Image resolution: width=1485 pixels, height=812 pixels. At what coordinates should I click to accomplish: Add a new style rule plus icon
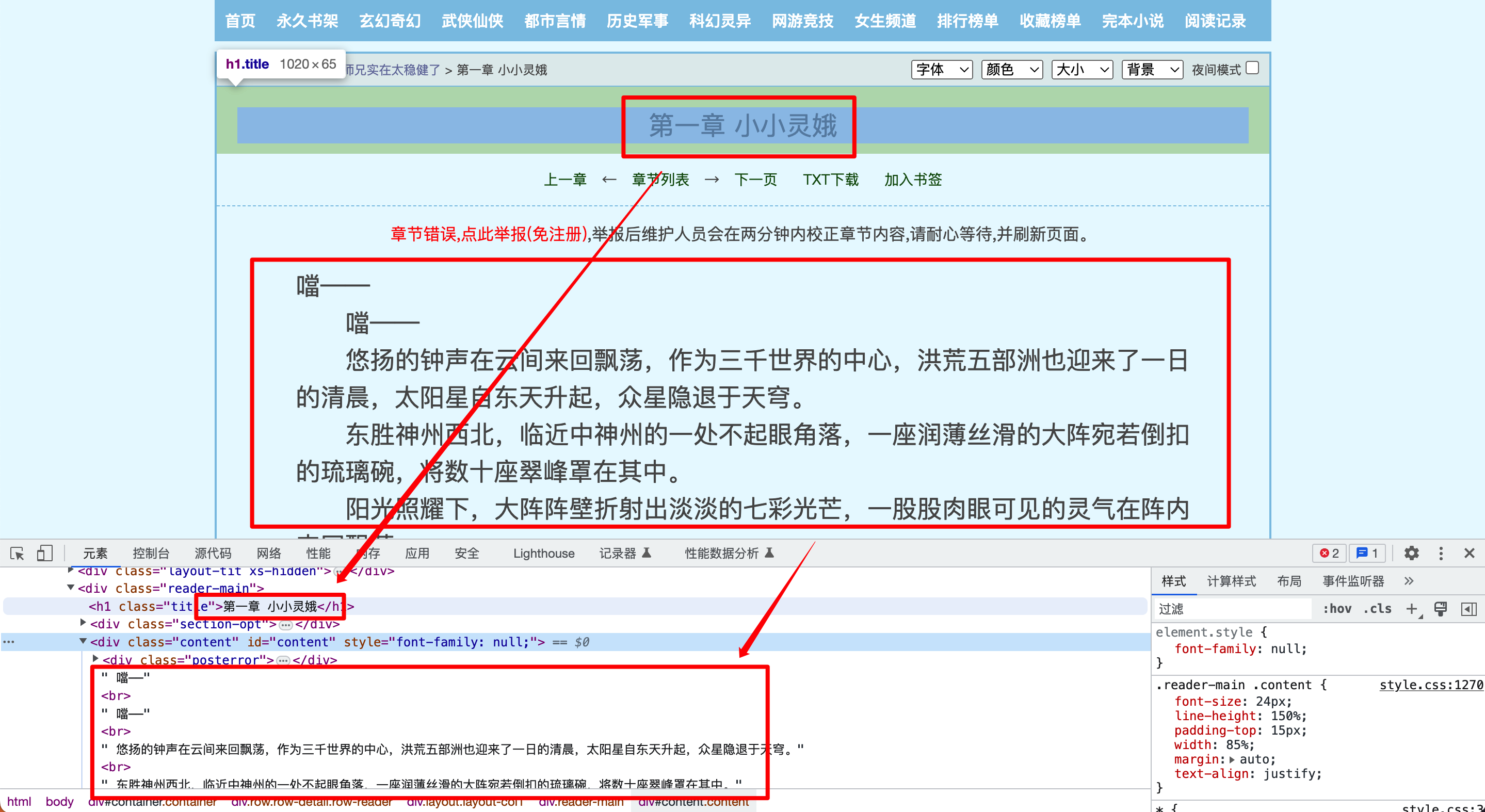coord(1412,609)
